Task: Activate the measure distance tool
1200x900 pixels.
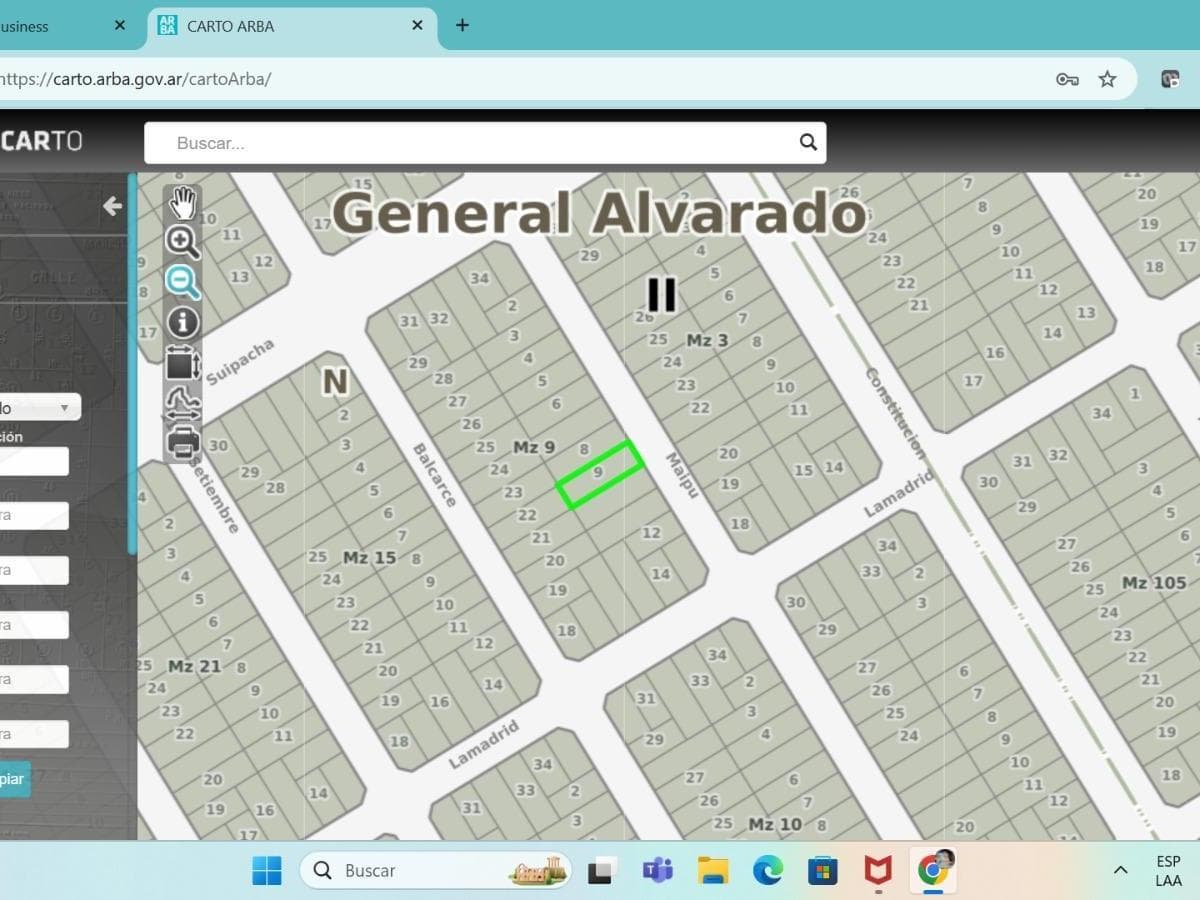Action: [183, 403]
